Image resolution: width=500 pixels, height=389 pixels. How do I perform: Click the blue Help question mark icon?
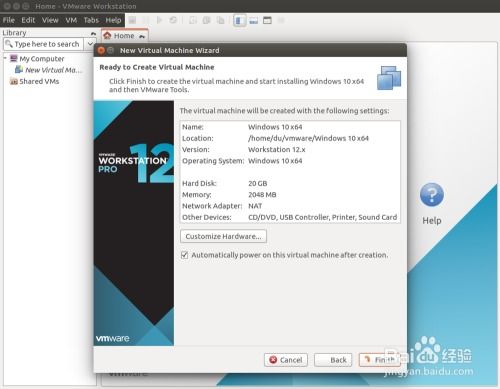[432, 195]
